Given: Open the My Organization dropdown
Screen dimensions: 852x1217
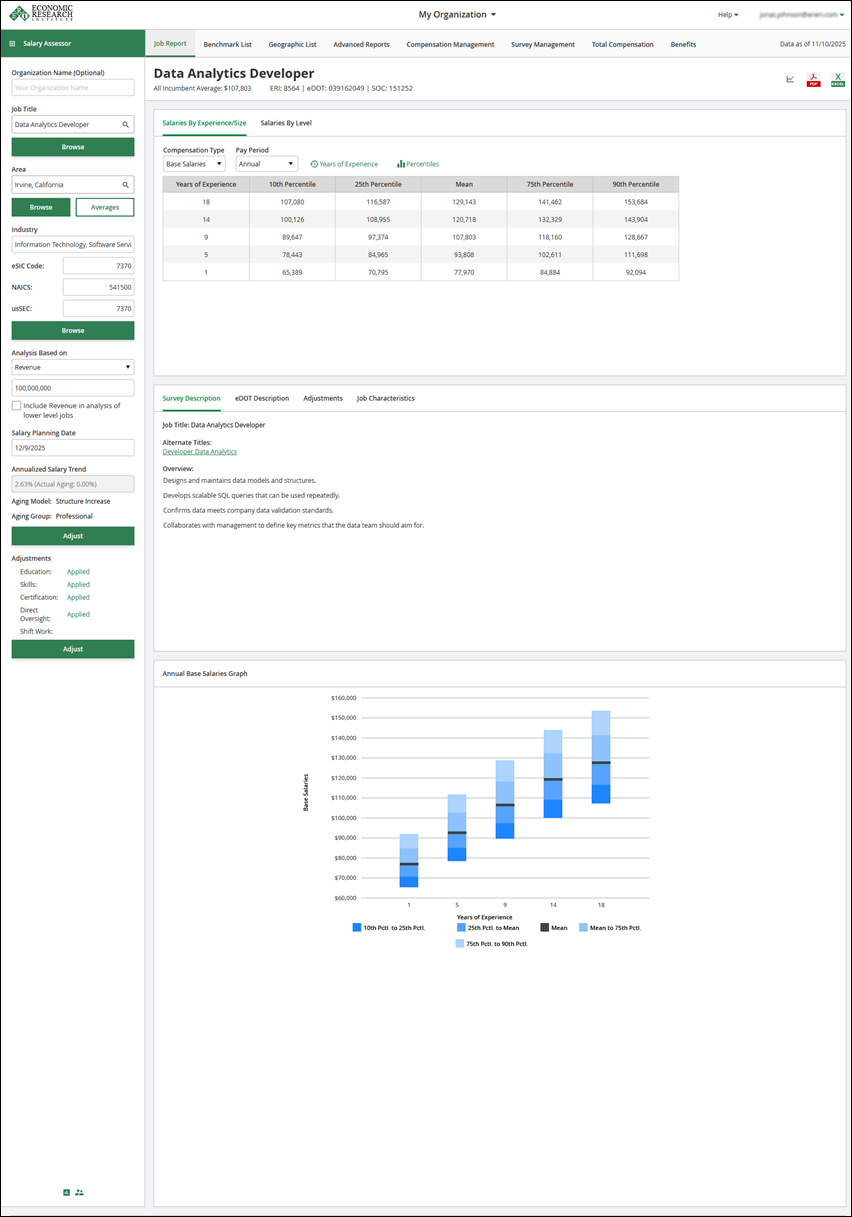Looking at the screenshot, I should click(457, 15).
